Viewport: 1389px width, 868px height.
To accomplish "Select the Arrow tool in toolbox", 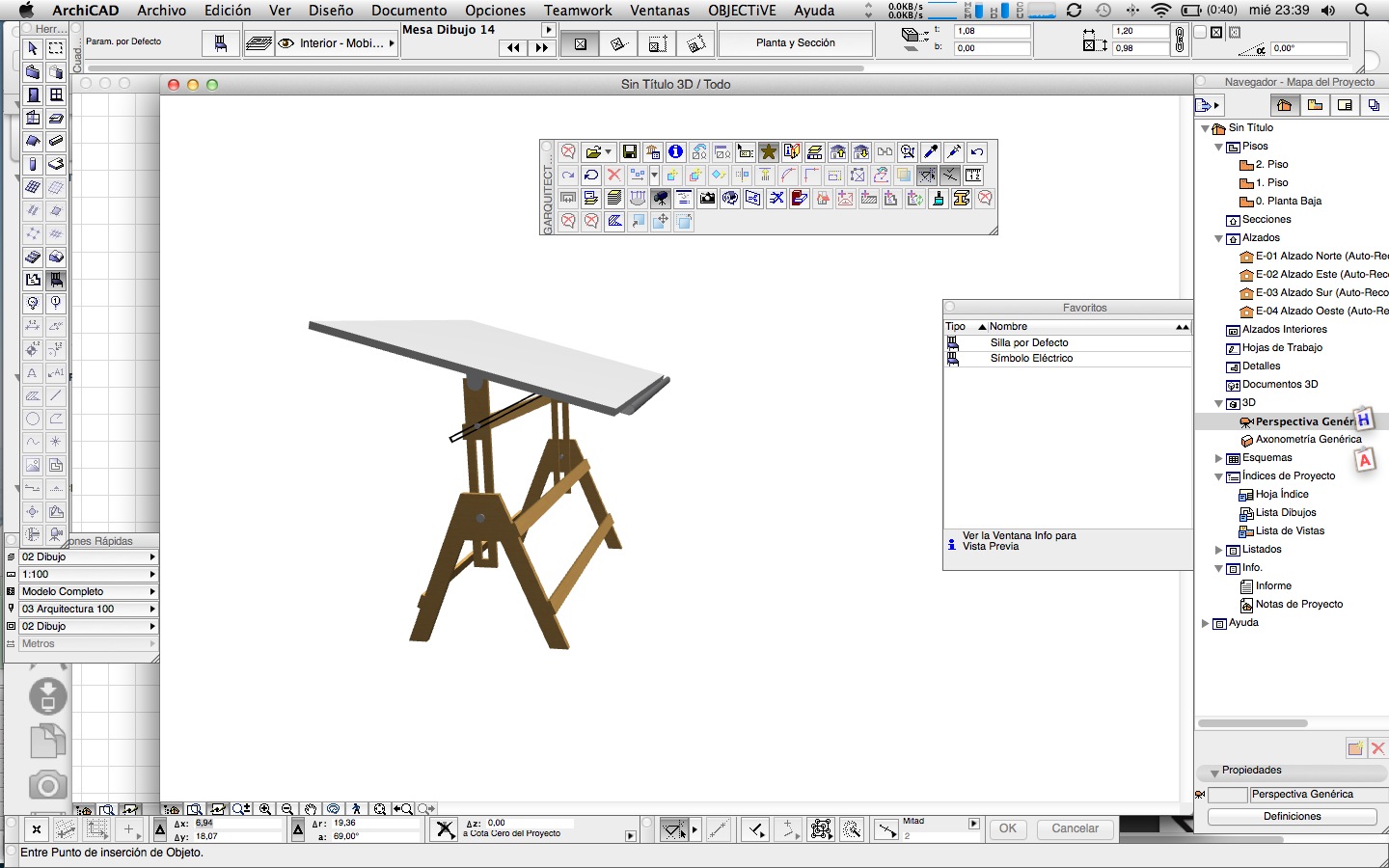I will pyautogui.click(x=33, y=49).
